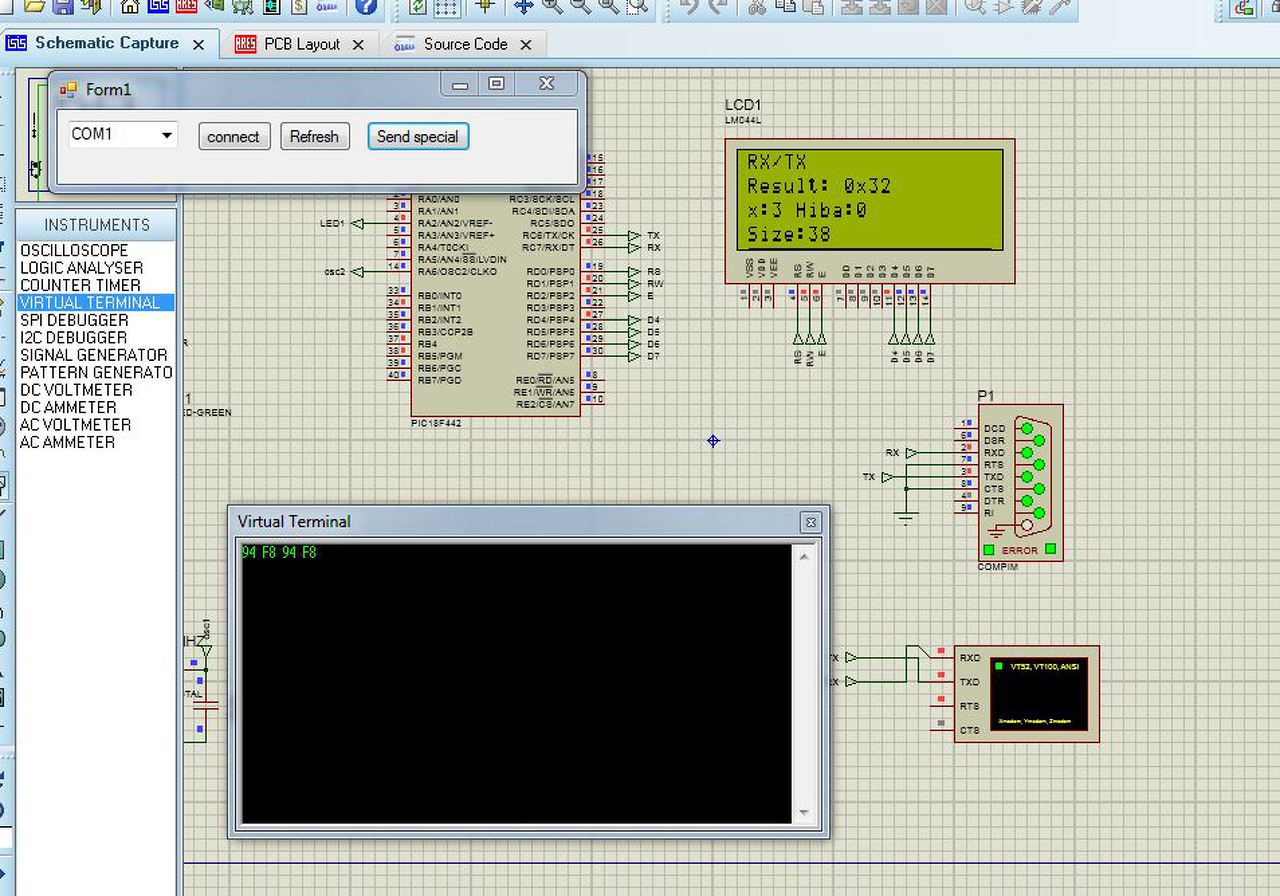Click the blue Help question mark icon

(366, 6)
